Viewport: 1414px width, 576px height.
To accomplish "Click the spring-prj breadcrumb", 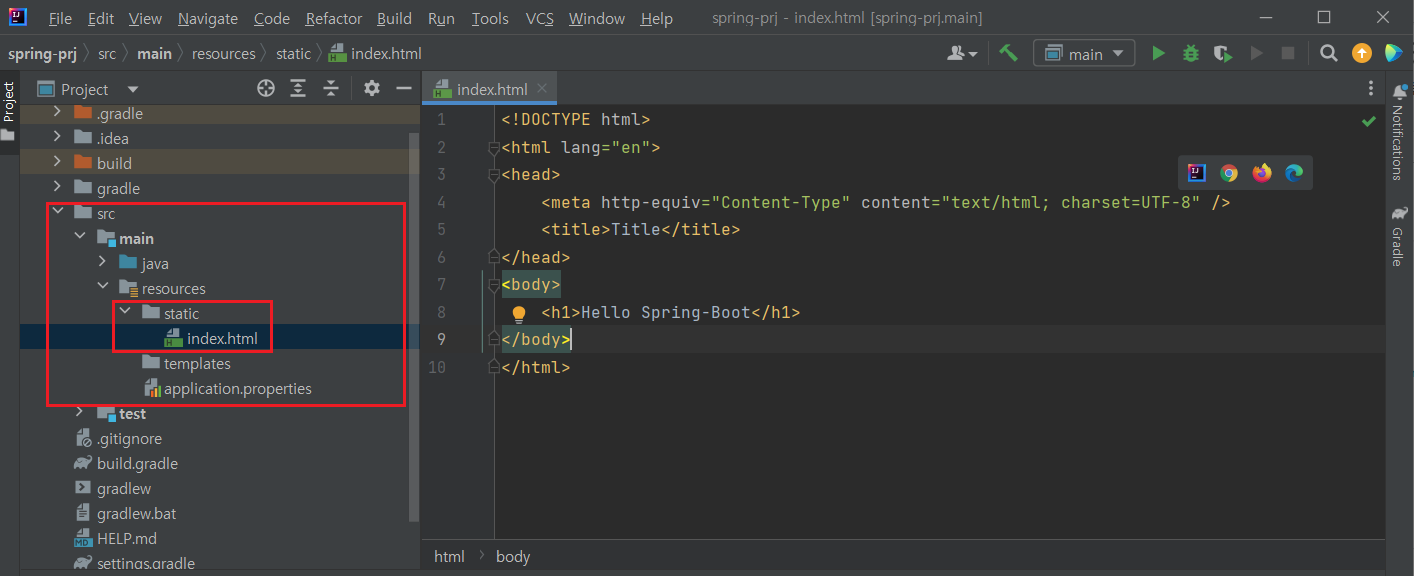I will point(43,54).
